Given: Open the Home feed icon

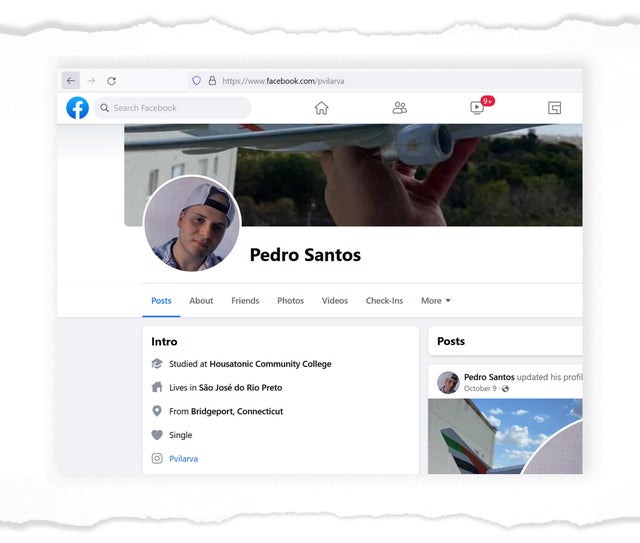Looking at the screenshot, I should coord(321,108).
